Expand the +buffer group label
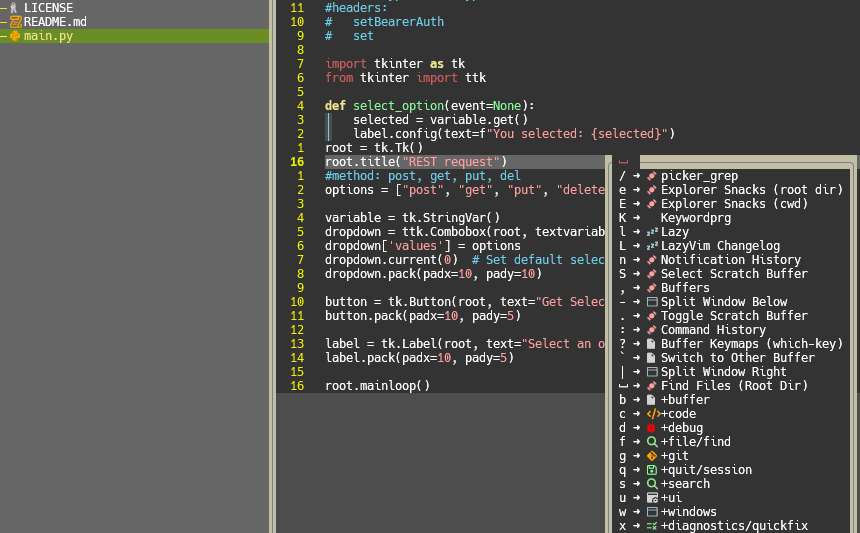This screenshot has height=533, width=860. (685, 400)
